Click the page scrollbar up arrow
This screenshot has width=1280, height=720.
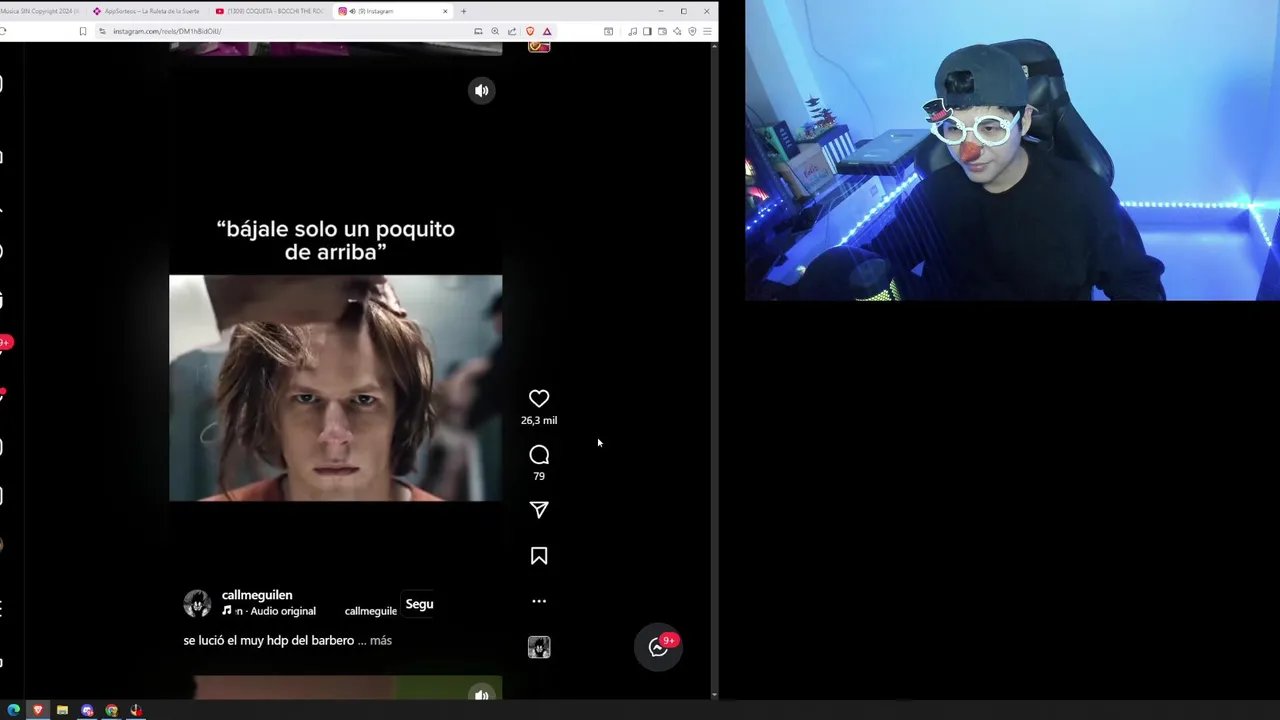(x=714, y=46)
